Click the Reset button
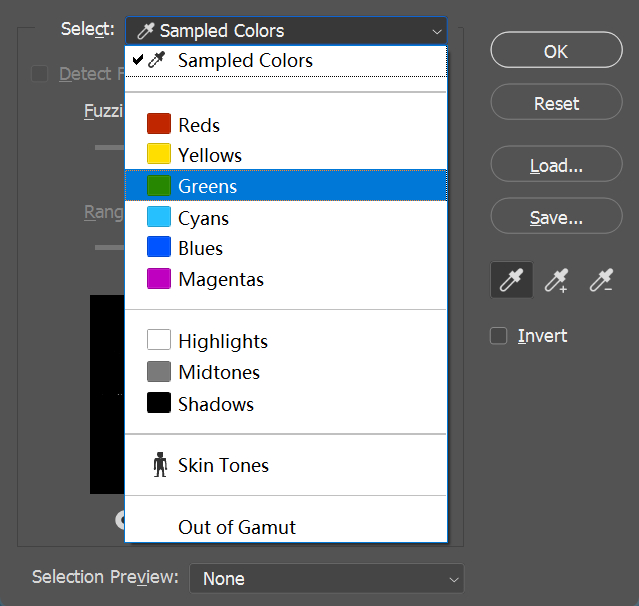This screenshot has width=639, height=606. pyautogui.click(x=556, y=103)
